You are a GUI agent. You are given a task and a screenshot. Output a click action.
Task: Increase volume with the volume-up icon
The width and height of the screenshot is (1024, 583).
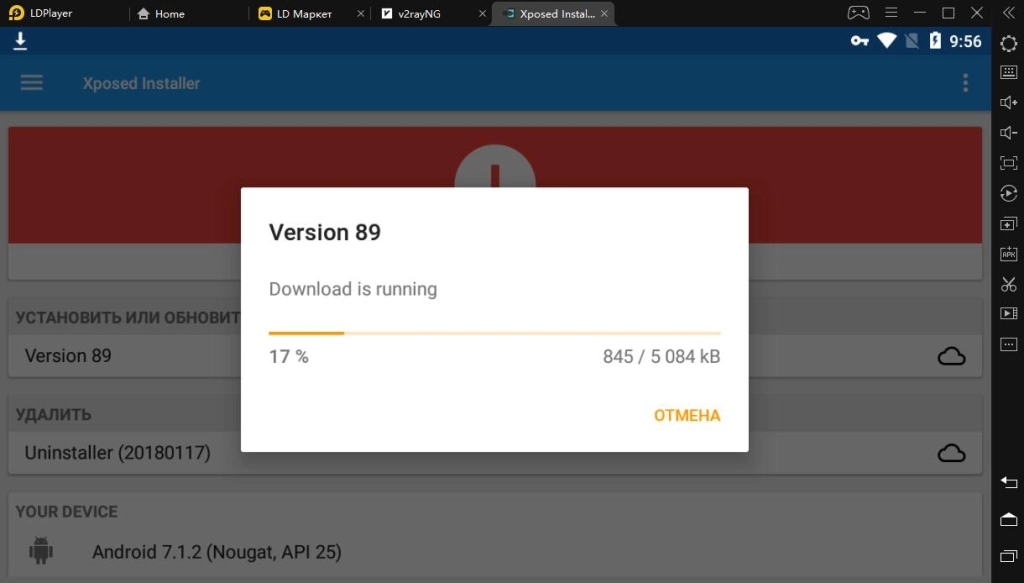(x=1008, y=102)
